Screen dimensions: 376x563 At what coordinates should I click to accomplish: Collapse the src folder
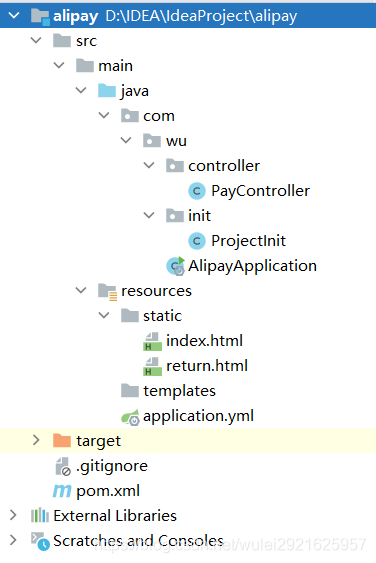(x=36, y=40)
